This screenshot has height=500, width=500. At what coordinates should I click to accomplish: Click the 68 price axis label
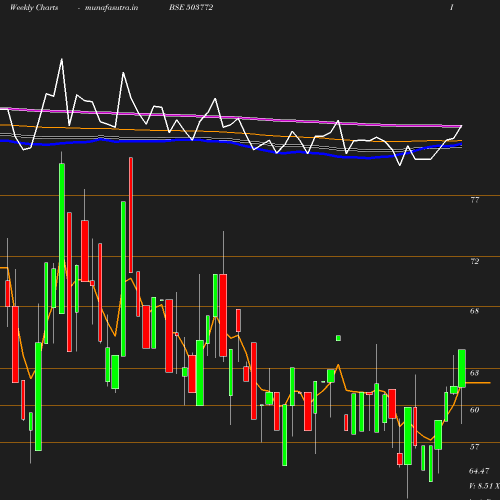(474, 311)
